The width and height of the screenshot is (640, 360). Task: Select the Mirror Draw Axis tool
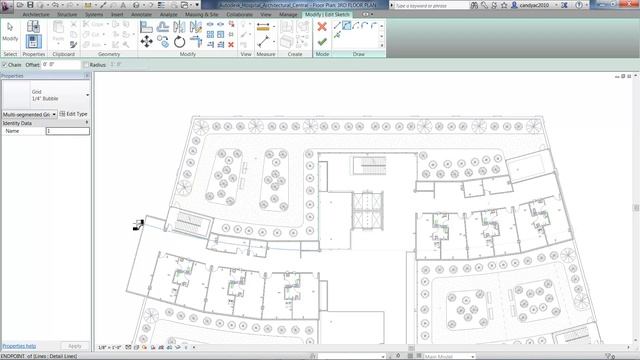point(196,27)
